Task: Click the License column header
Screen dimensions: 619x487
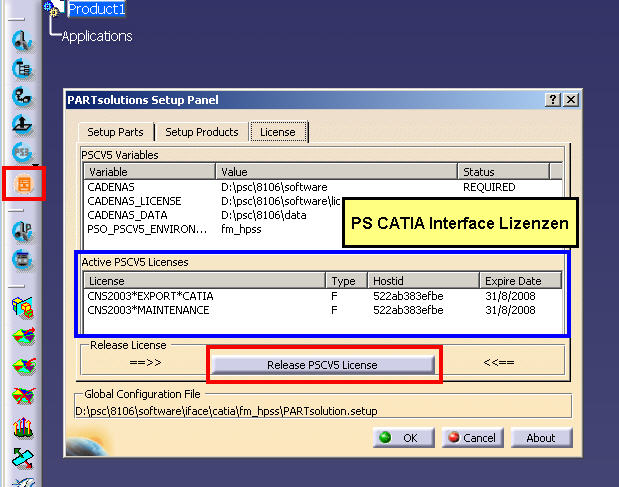Action: [x=204, y=281]
